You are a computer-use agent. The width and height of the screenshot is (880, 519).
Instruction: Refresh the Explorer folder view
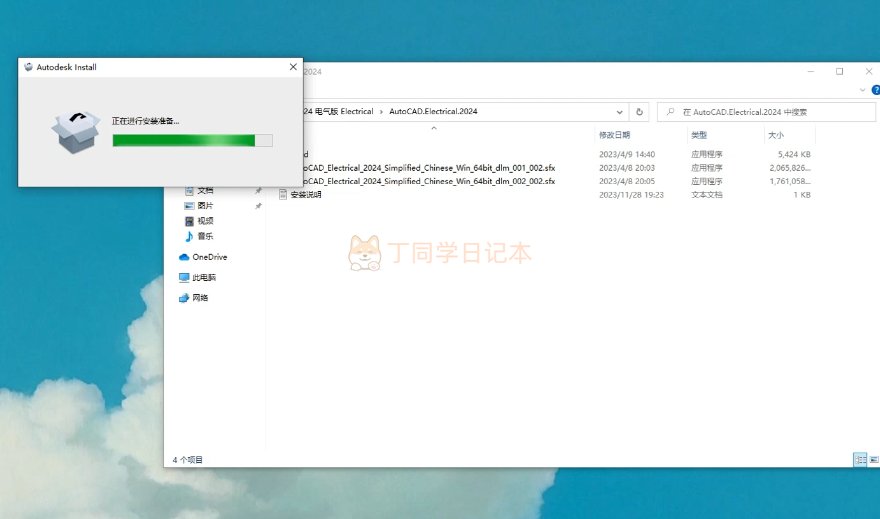tap(639, 112)
